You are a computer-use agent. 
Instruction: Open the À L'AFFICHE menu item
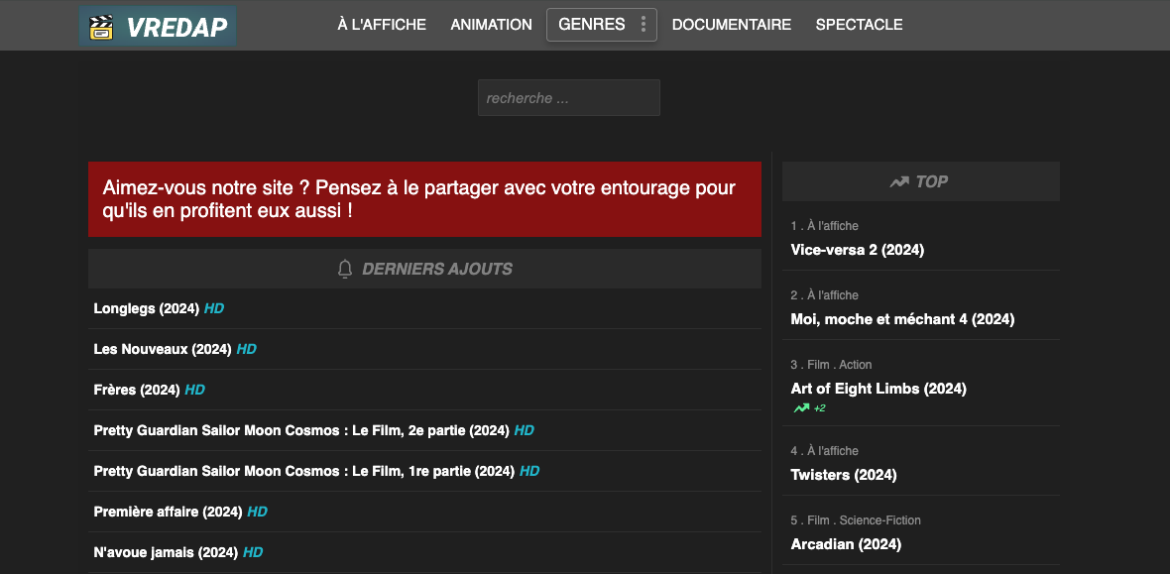click(x=381, y=25)
